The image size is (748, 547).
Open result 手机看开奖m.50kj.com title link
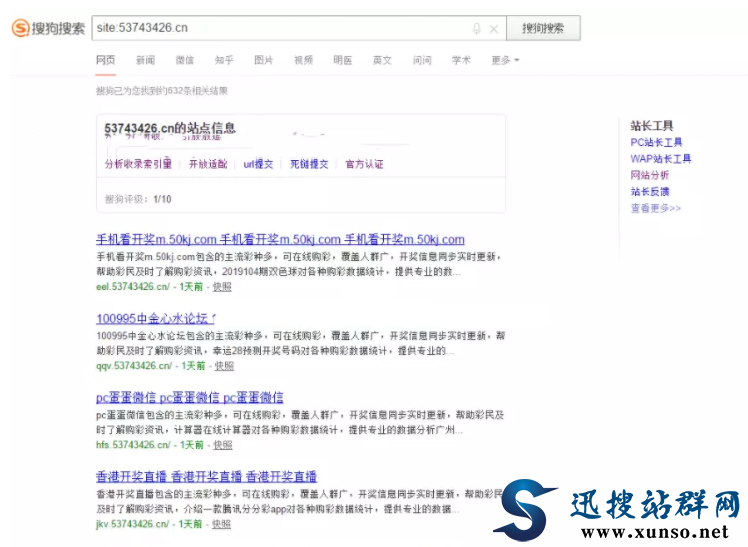click(x=280, y=239)
